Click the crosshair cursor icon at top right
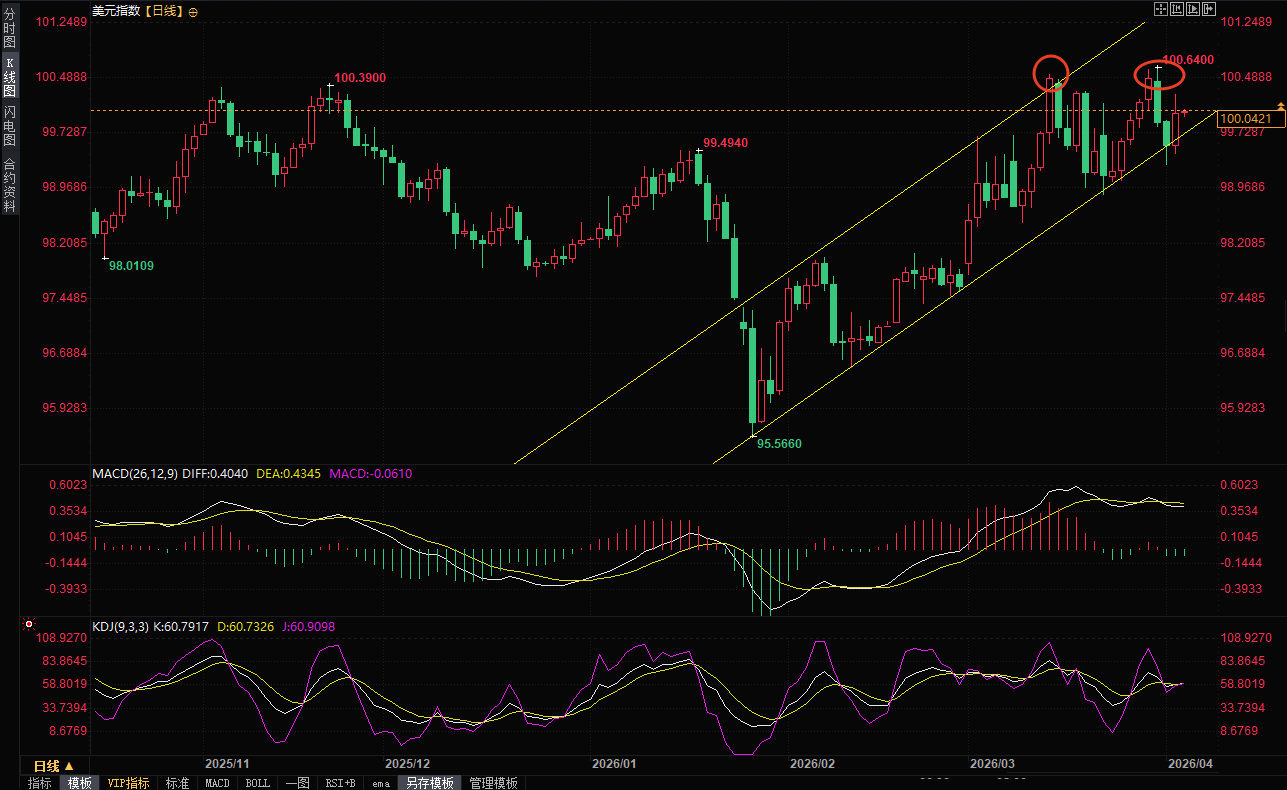This screenshot has height=790, width=1287. pyautogui.click(x=1161, y=9)
